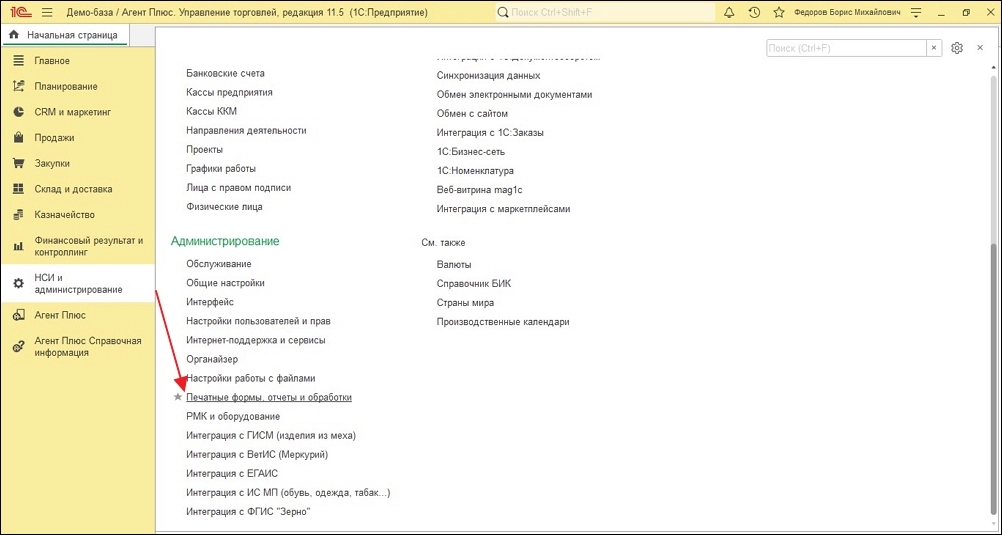The image size is (1002, 535).
Task: Open notifications bell icon
Action: coord(729,13)
